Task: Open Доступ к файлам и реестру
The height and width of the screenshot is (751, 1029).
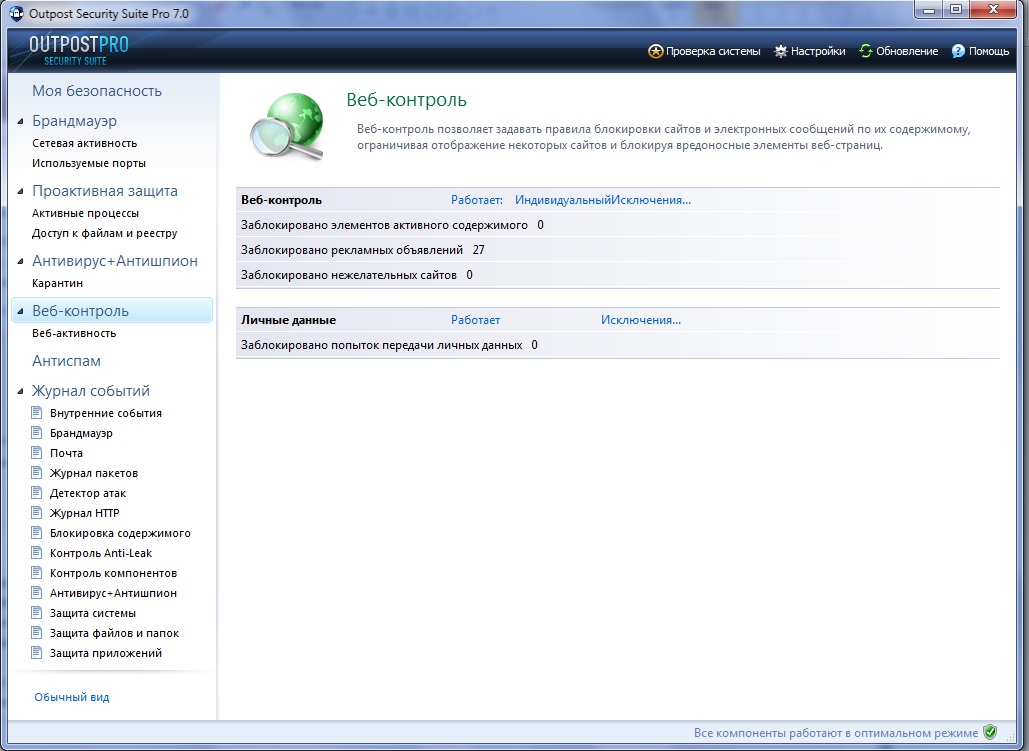Action: click(104, 233)
